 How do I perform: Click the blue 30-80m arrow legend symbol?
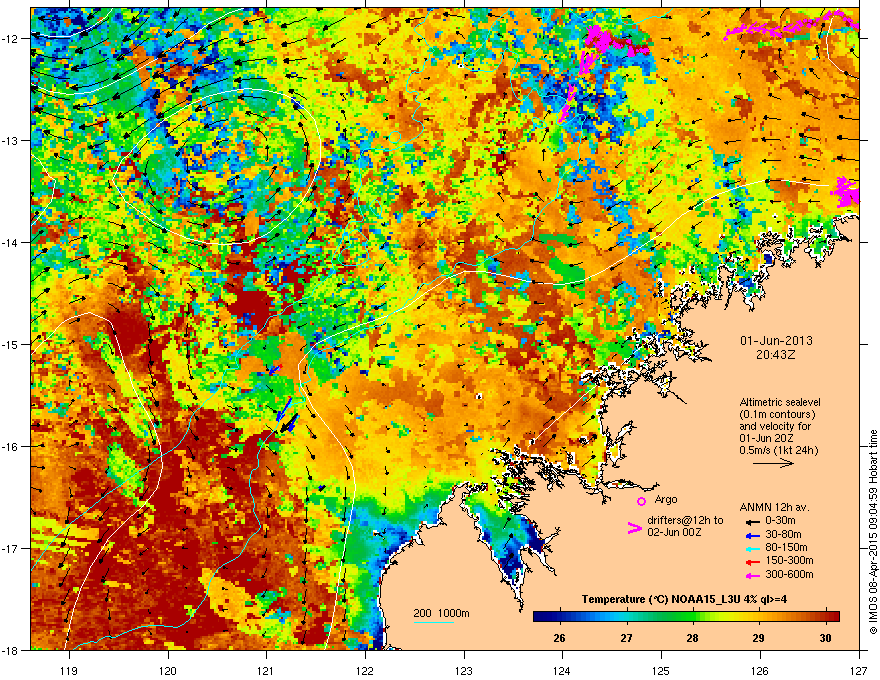point(753,535)
